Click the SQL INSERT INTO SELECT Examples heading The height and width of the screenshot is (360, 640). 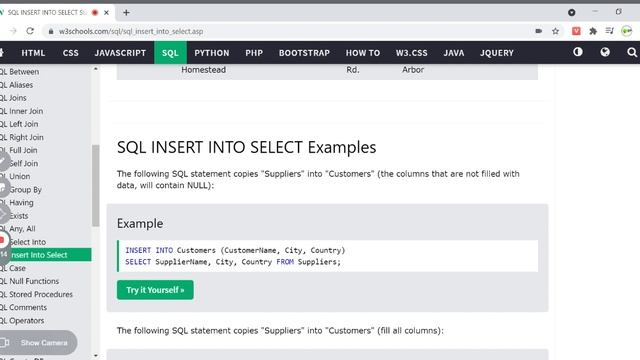[247, 147]
